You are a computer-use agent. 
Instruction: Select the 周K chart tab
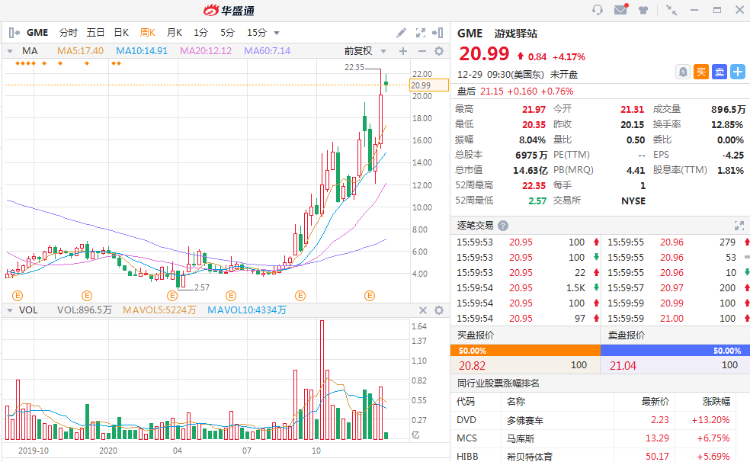click(x=148, y=33)
